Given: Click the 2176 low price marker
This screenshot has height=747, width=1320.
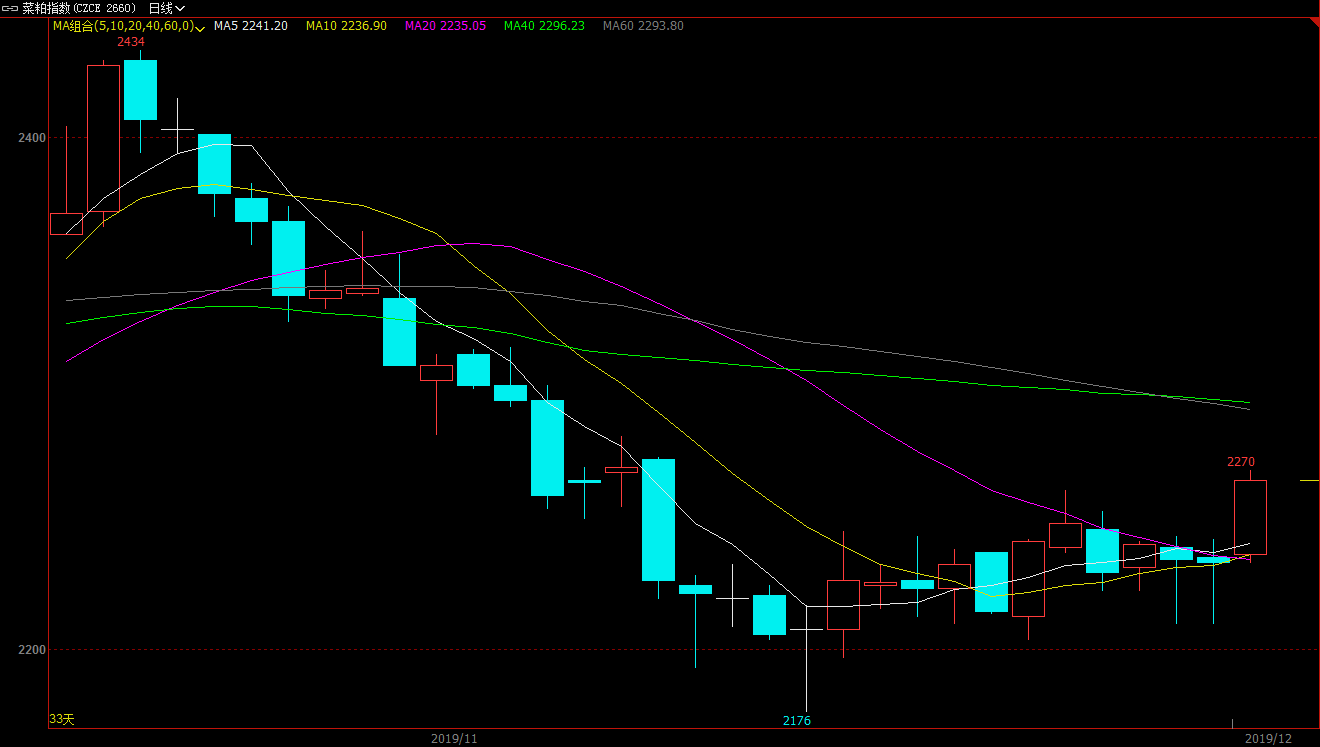Looking at the screenshot, I should (797, 721).
